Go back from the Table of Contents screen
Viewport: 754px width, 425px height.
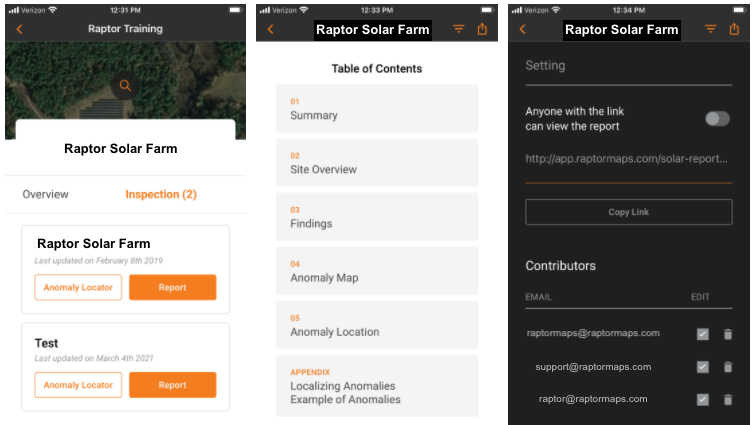[270, 29]
